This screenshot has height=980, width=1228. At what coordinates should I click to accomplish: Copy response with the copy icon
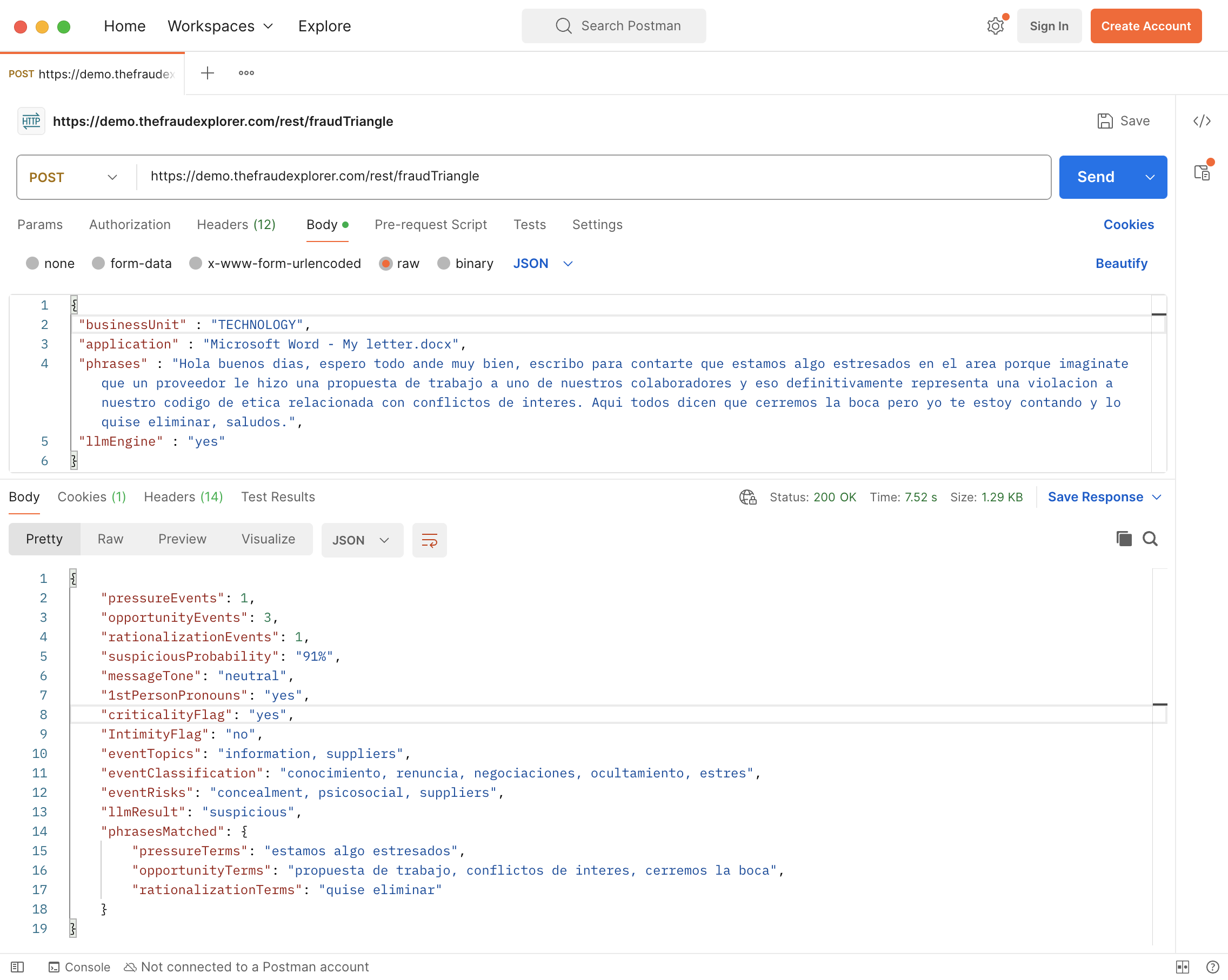1124,539
